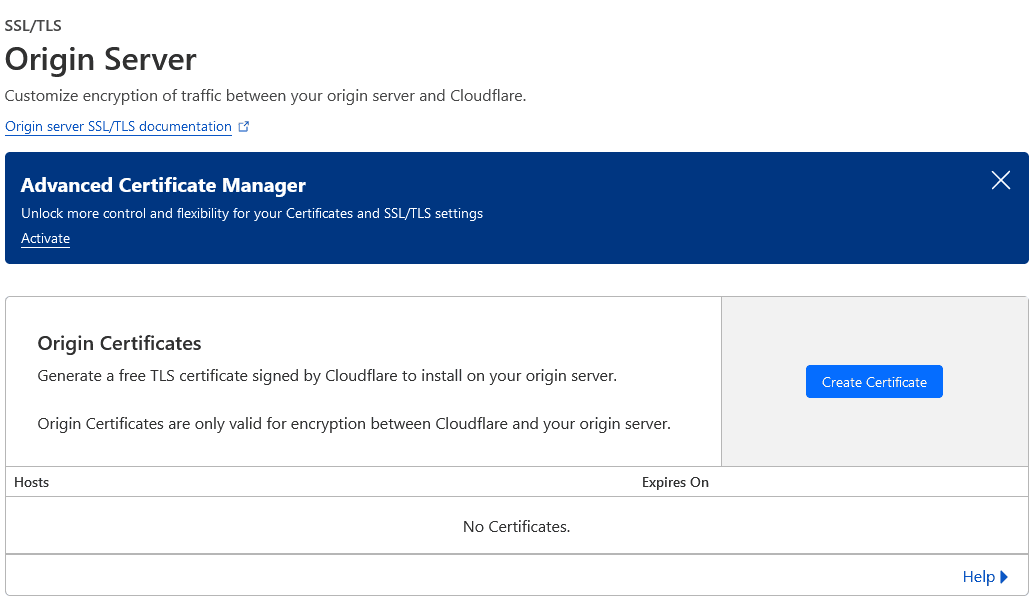Click the No Certificates. message
Viewport: 1036px width, 604px height.
[x=516, y=527]
